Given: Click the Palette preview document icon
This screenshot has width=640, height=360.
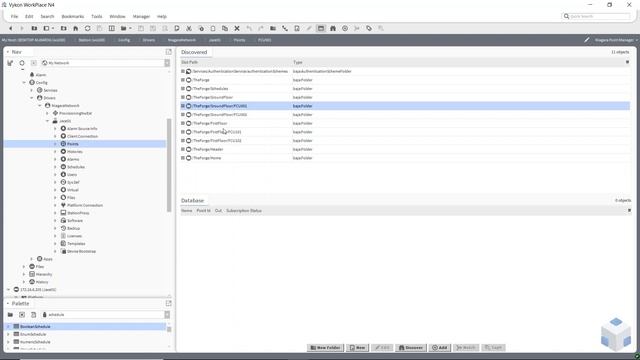Looking at the screenshot, I should pos(33,315).
